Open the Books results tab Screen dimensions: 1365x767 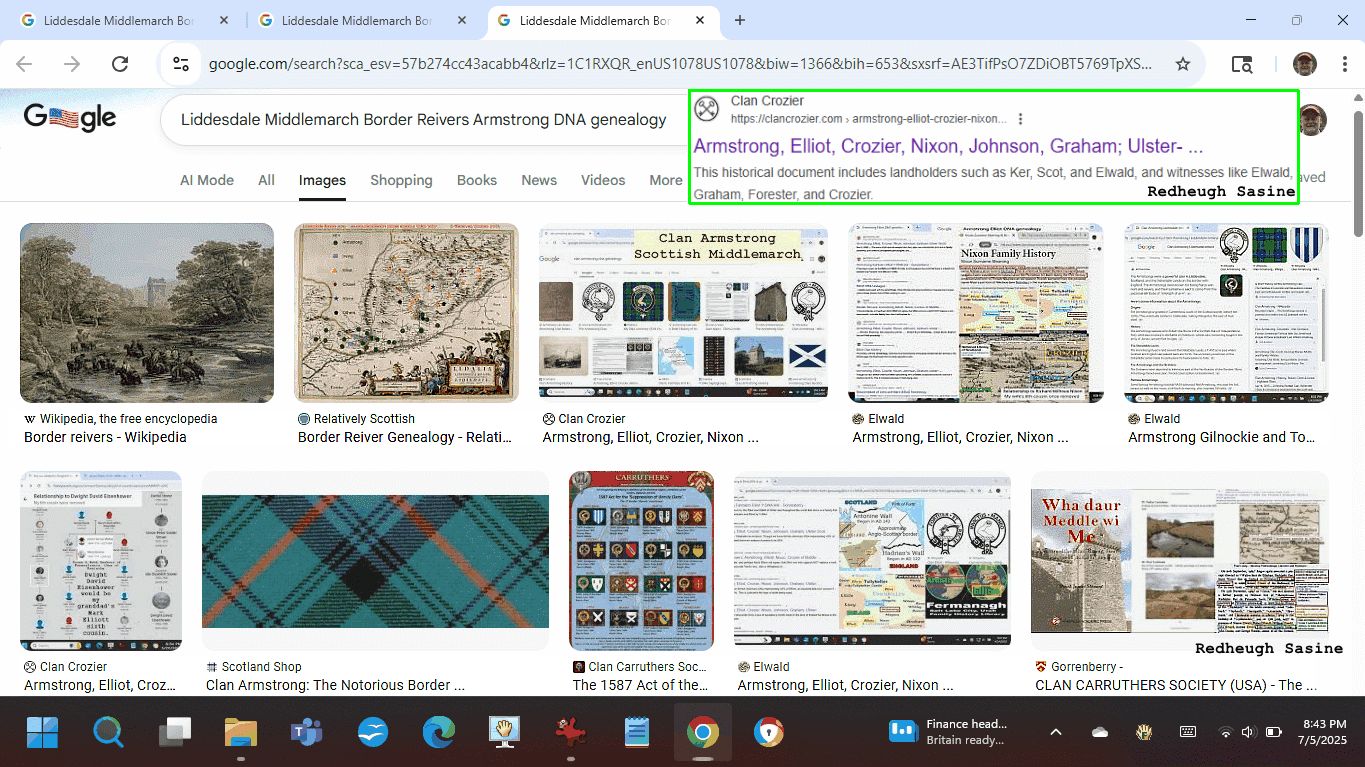[x=477, y=180]
